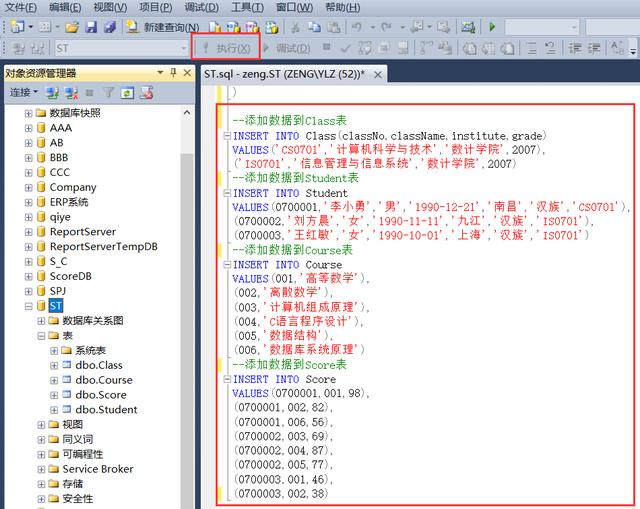Select the dbo.Score table
Viewport: 640px width, 509px height.
(x=100, y=395)
